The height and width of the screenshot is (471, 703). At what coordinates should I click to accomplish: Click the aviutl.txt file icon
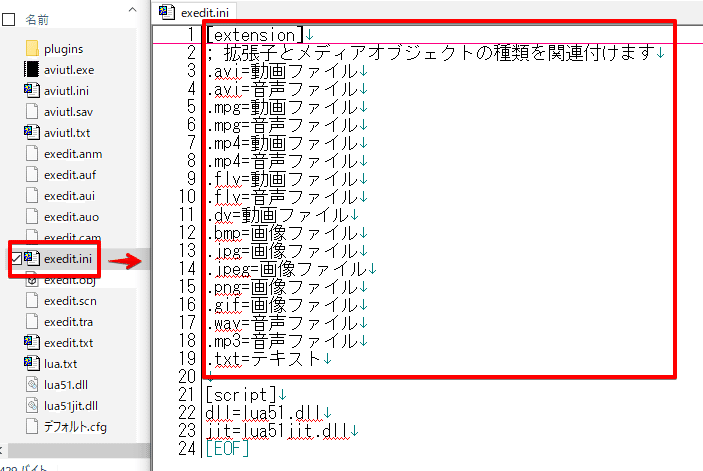(x=31, y=133)
